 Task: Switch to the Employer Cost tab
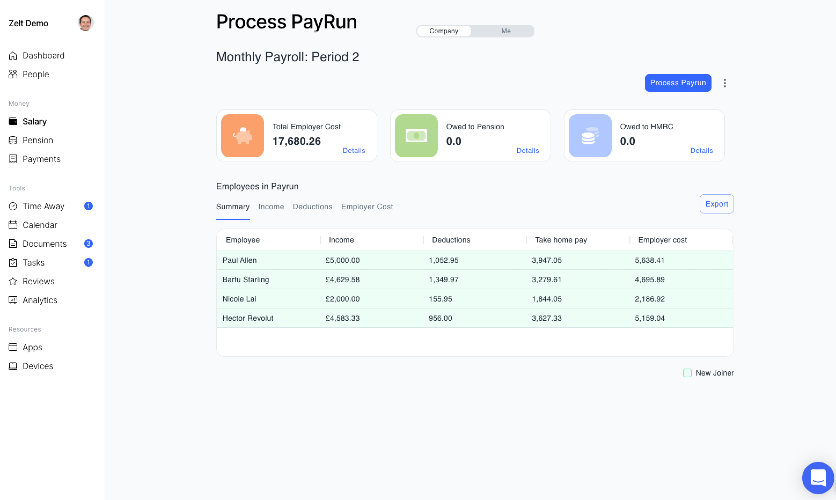(367, 207)
